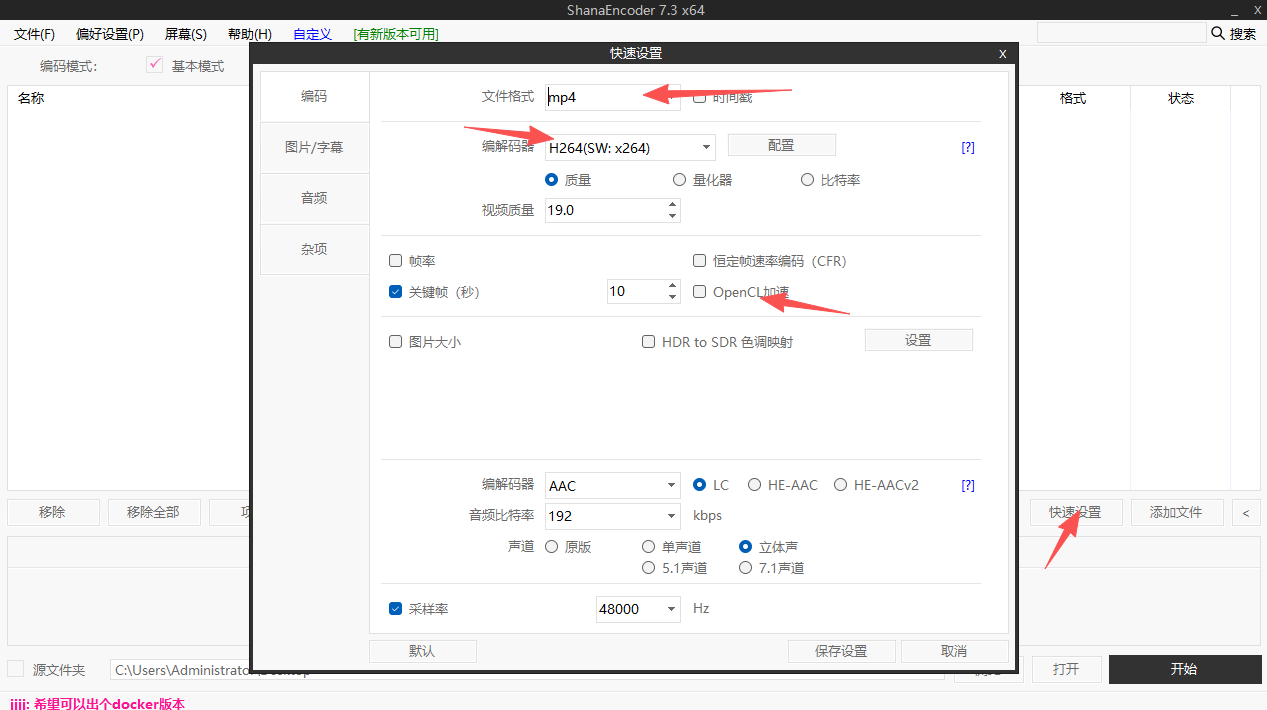Open the 帮助(H) menu
Image resolution: width=1267 pixels, height=710 pixels.
(249, 33)
